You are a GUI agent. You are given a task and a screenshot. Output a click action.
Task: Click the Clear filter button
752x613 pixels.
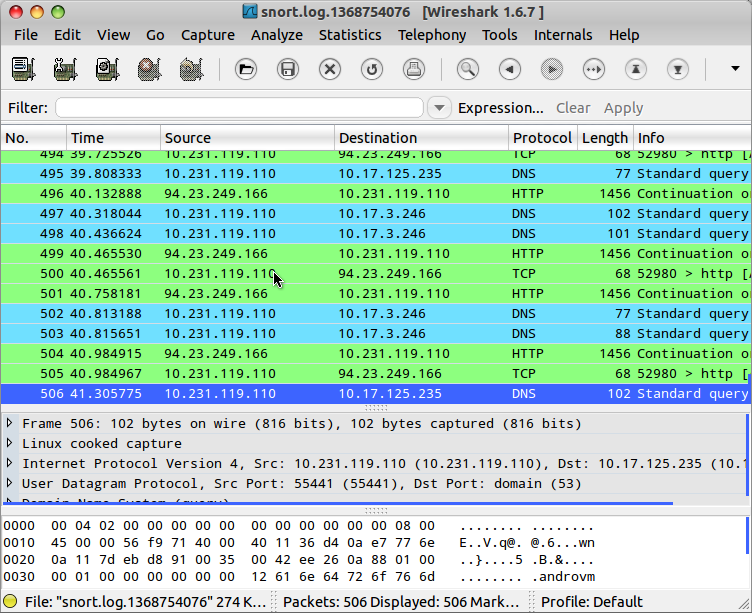point(573,108)
